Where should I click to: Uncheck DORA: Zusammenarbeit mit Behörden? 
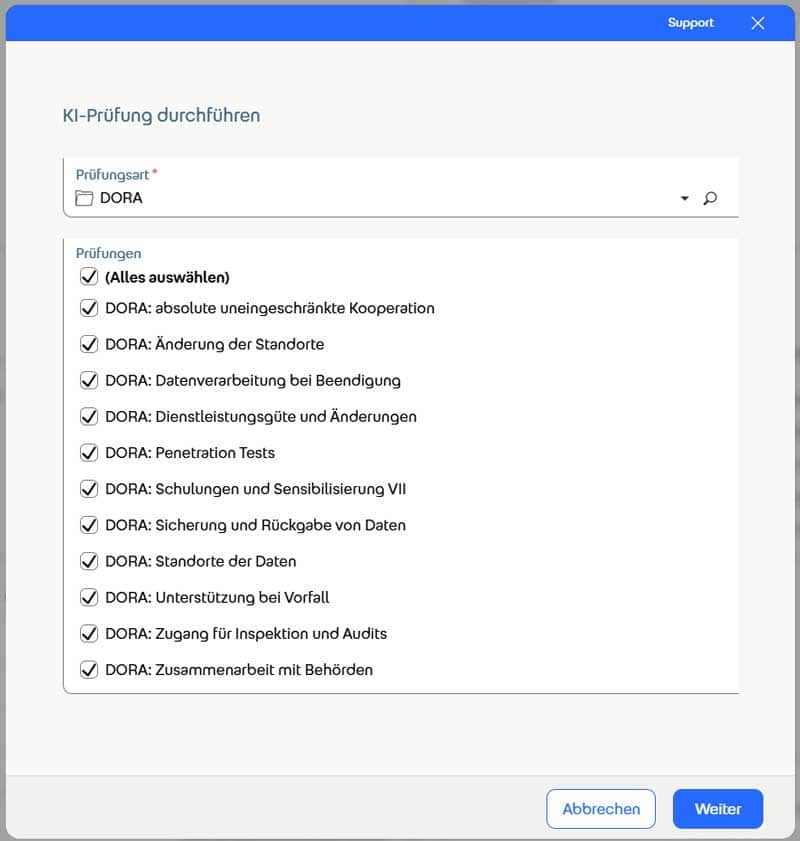89,669
